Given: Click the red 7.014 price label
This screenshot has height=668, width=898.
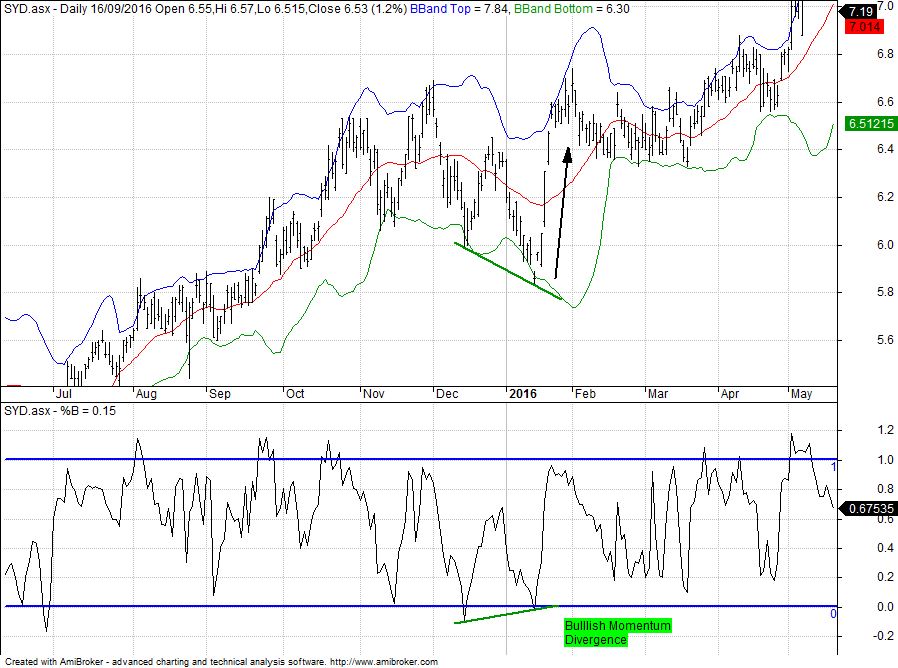Looking at the screenshot, I should coord(864,26).
